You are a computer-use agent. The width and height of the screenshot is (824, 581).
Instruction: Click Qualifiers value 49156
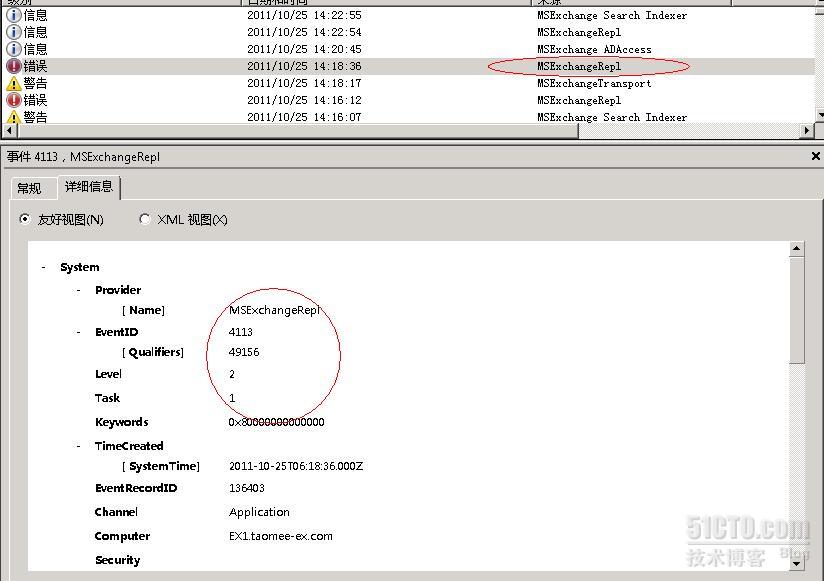click(x=244, y=352)
